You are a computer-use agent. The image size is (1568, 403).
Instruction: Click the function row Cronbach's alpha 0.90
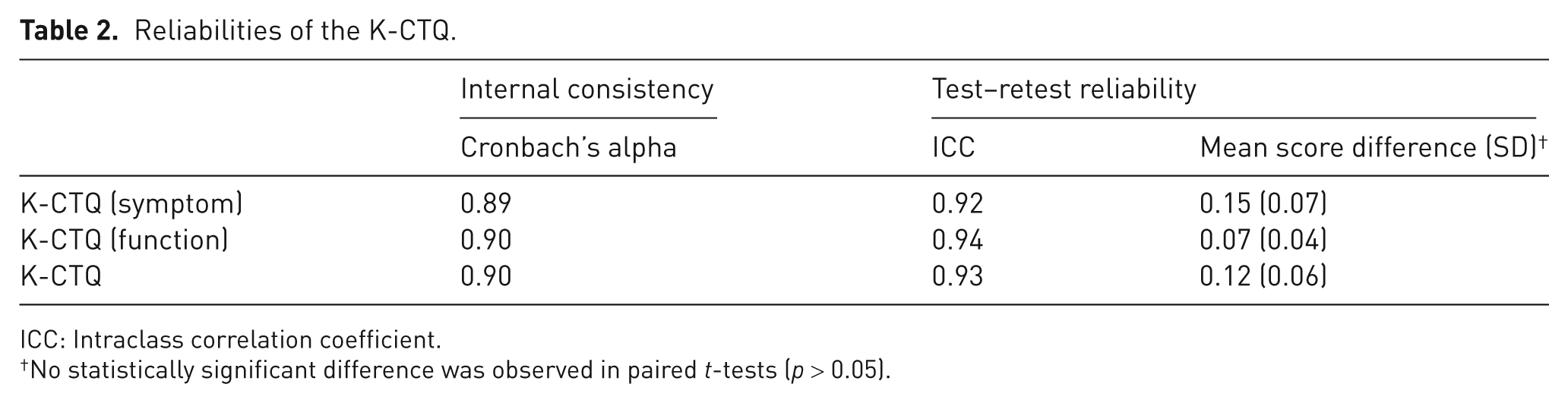pos(486,240)
